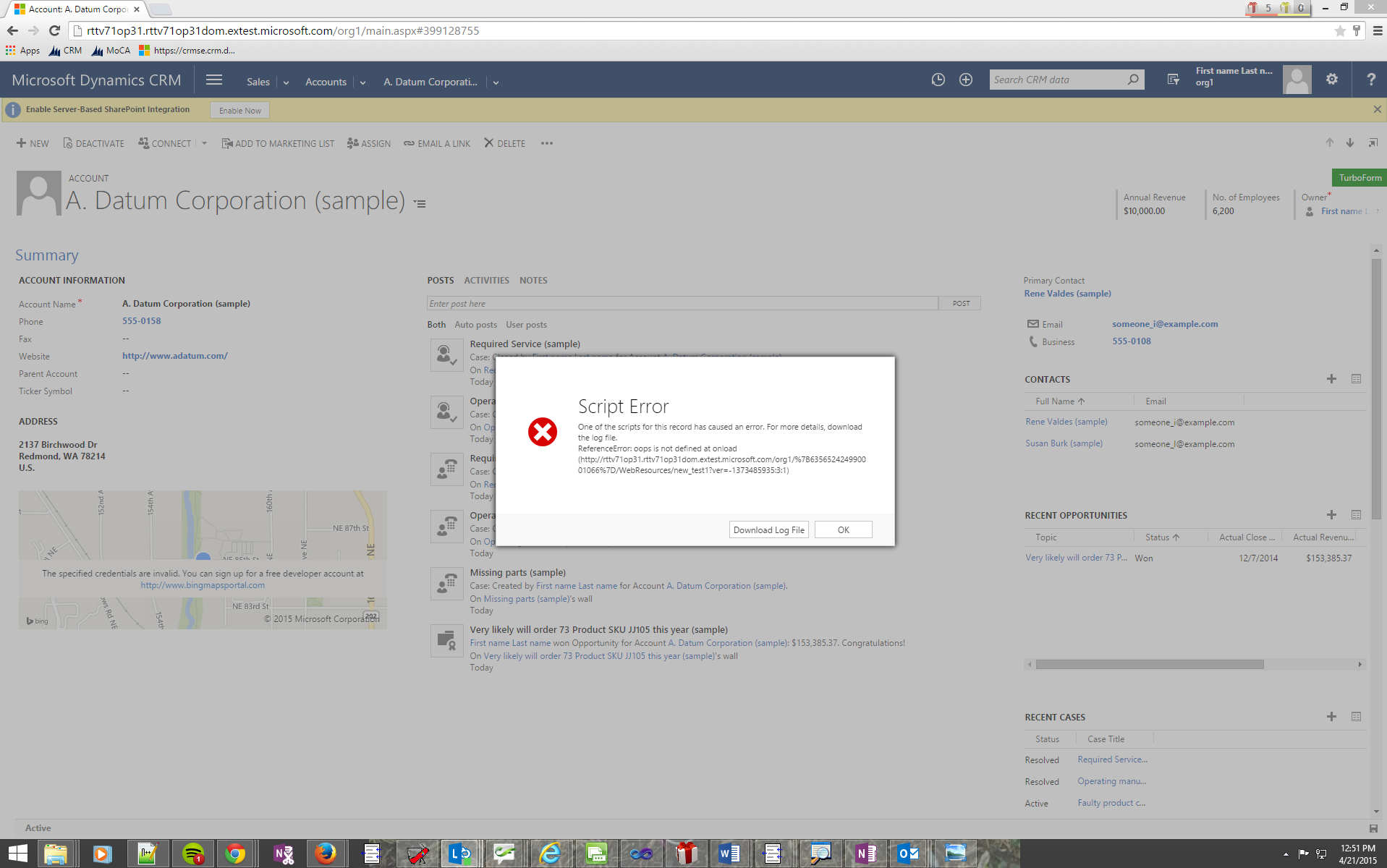This screenshot has height=868, width=1387.
Task: Open the adatum.com website link
Action: [x=174, y=355]
